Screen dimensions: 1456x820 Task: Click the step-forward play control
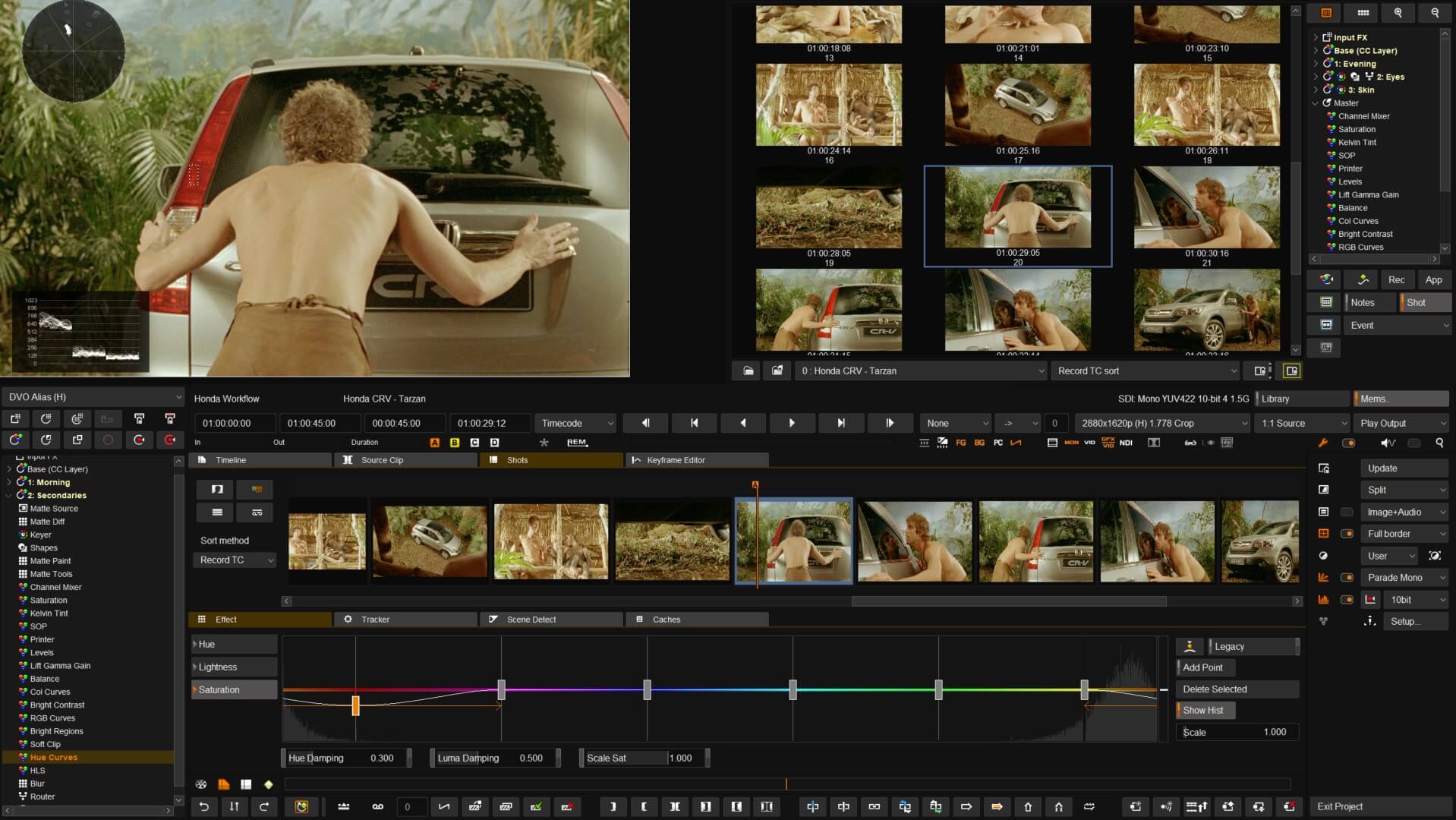pos(889,423)
